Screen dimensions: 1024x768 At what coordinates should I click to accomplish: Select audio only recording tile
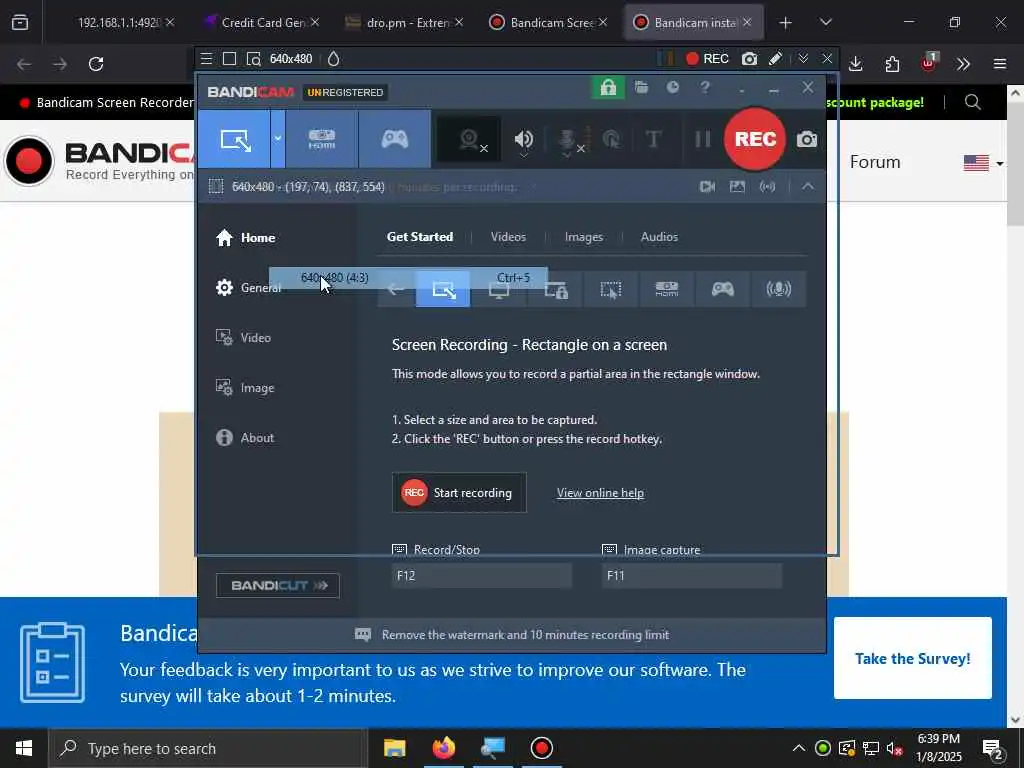pos(778,289)
